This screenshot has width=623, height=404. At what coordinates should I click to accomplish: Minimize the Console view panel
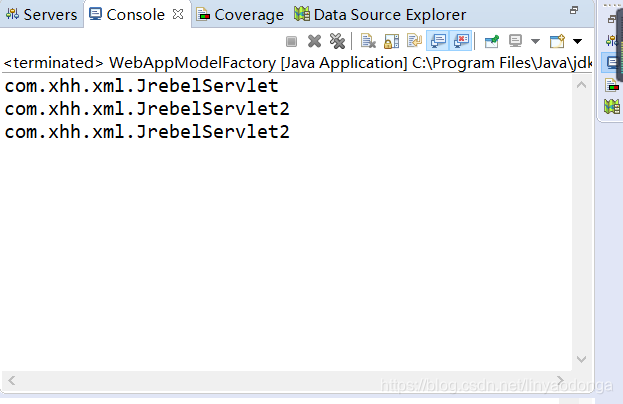pos(574,10)
